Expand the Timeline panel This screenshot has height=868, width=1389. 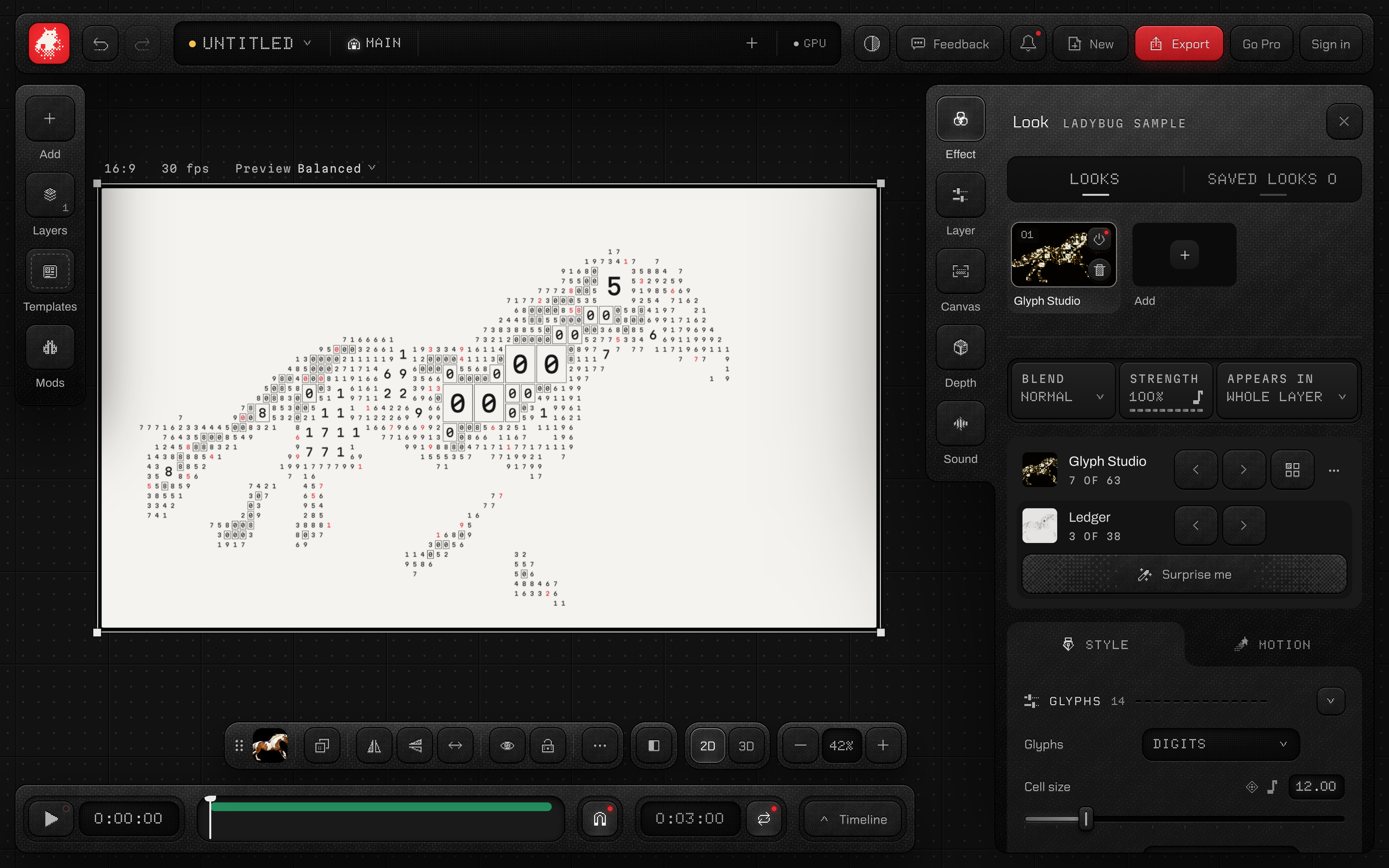point(853,819)
